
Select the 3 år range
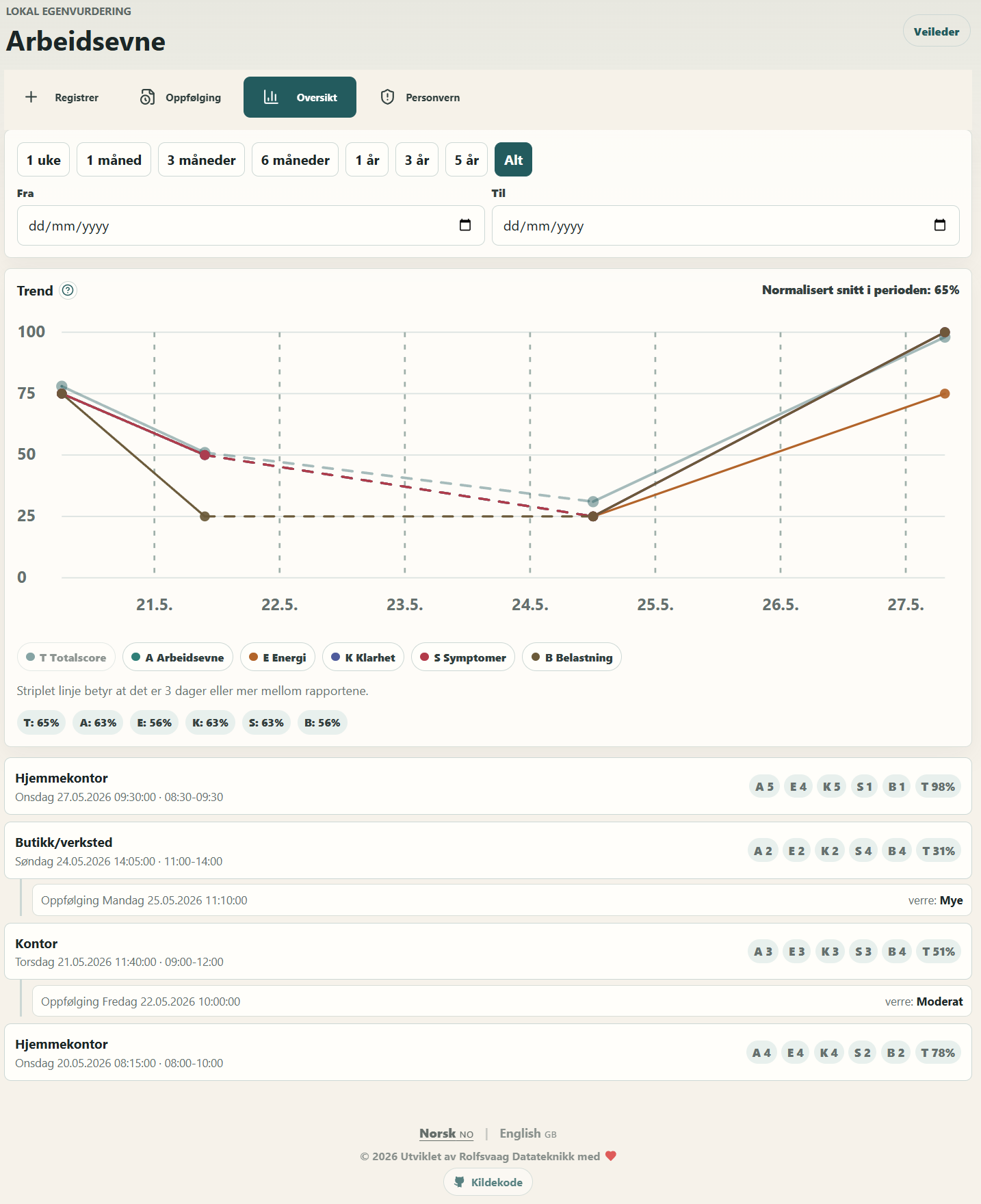417,159
